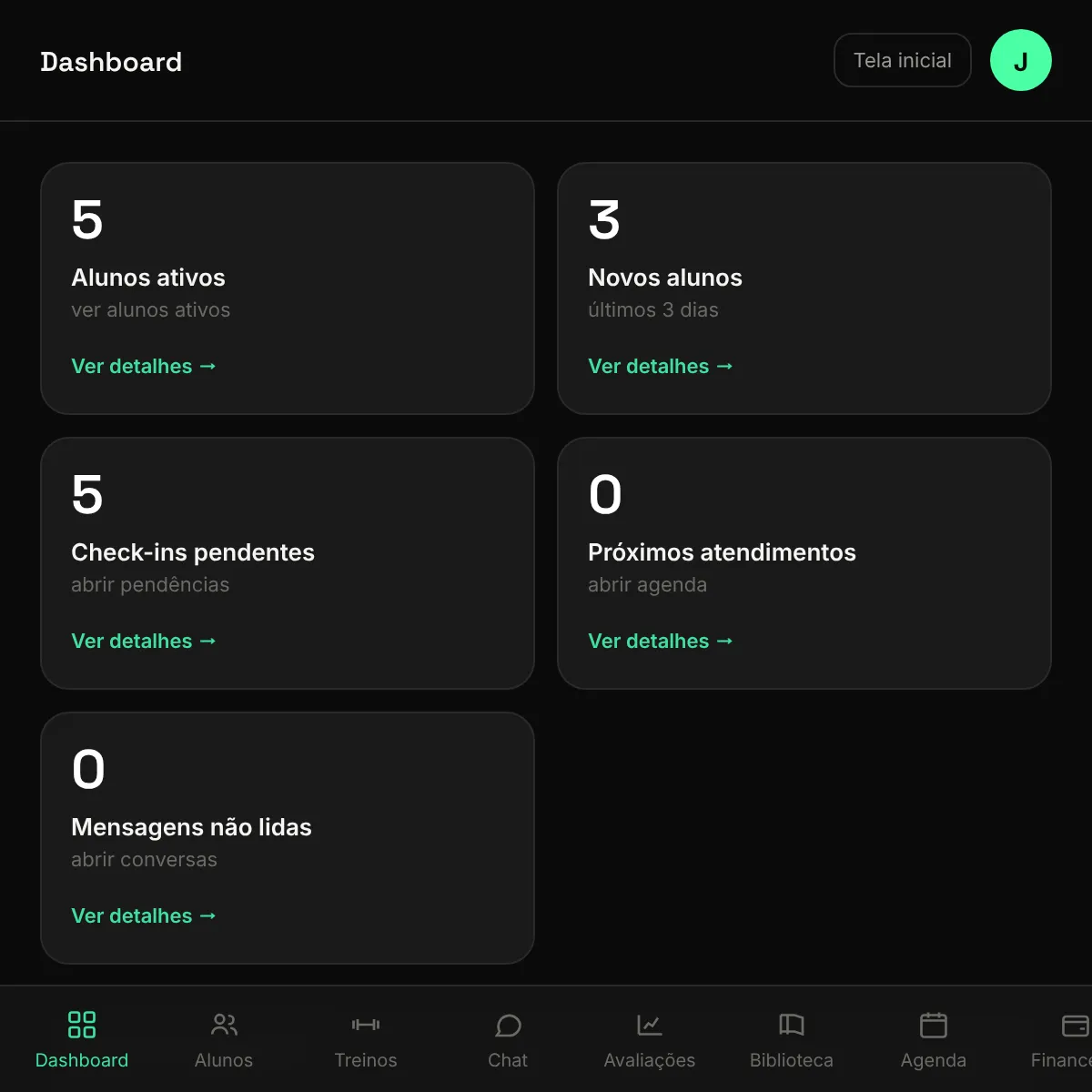Click the Tela inicial button

903,60
